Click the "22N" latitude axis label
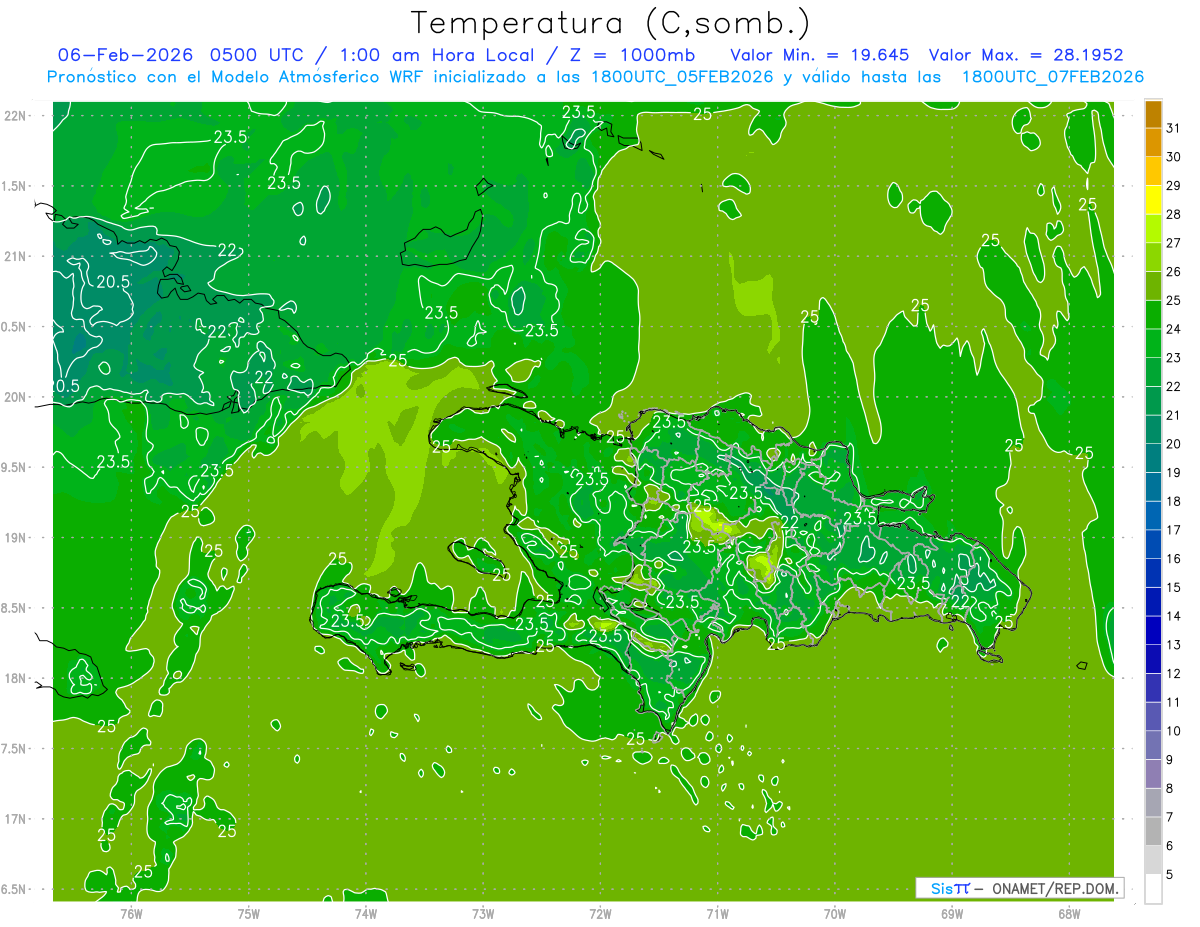Screen dimensions: 1200x927 coord(16,116)
